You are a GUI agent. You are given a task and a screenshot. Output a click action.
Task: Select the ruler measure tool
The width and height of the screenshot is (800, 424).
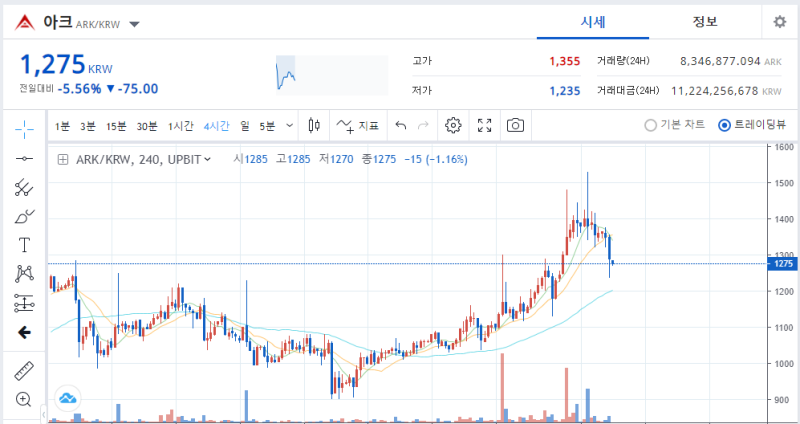point(24,371)
